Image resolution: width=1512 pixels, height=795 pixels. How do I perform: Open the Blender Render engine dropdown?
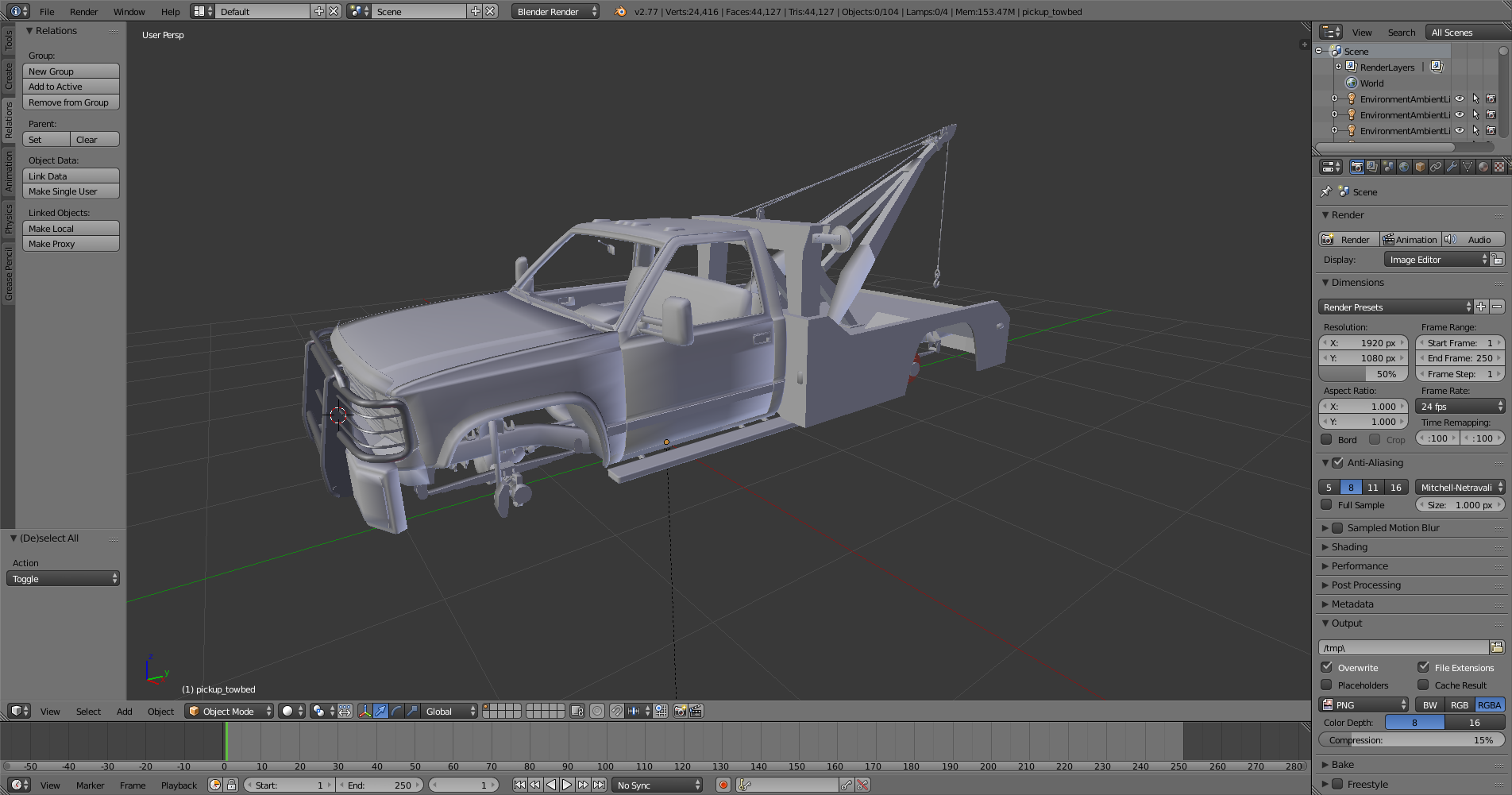point(555,11)
